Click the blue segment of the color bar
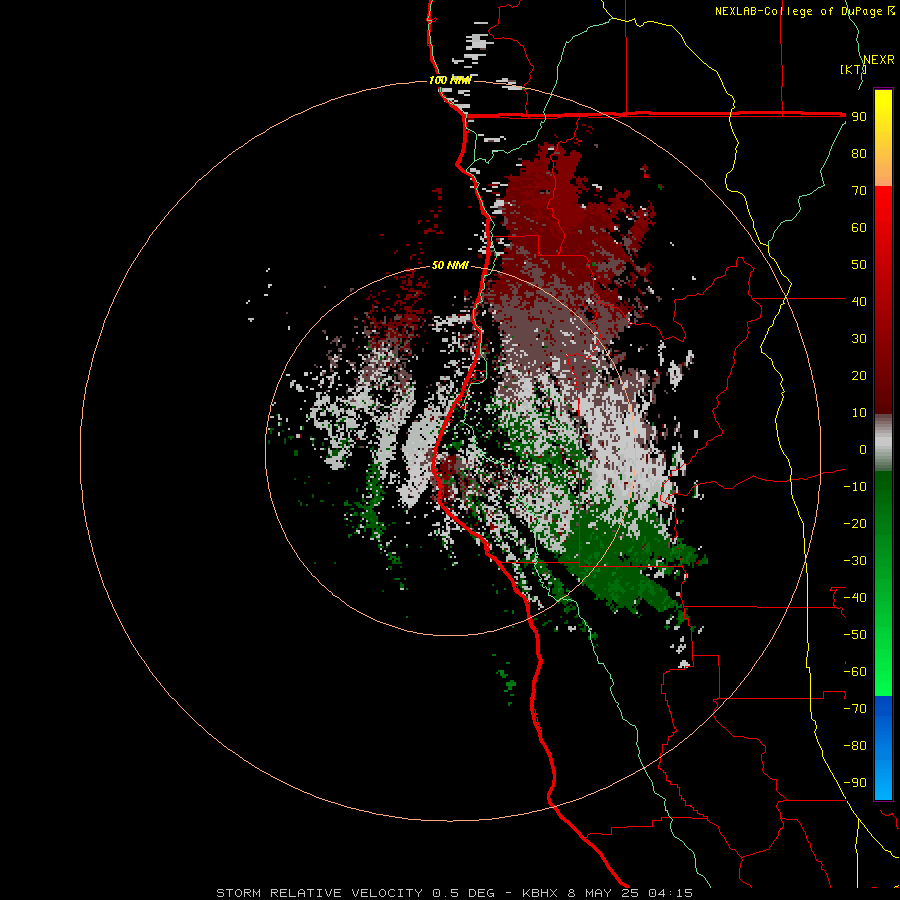 883,748
